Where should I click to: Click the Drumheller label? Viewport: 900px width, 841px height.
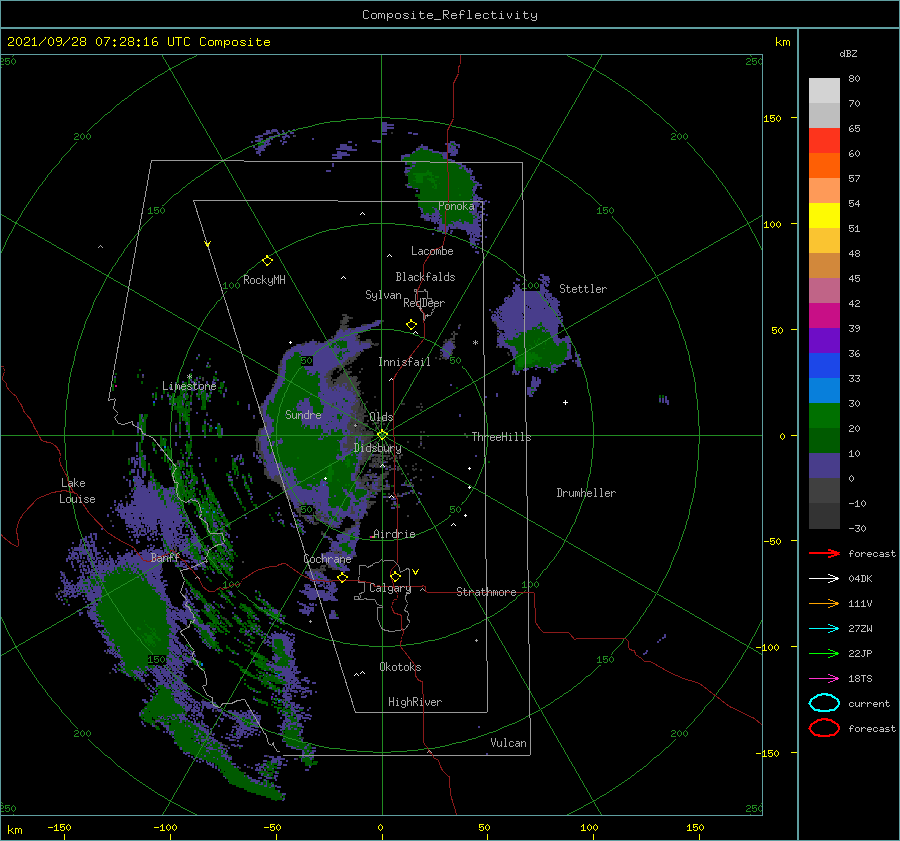586,493
